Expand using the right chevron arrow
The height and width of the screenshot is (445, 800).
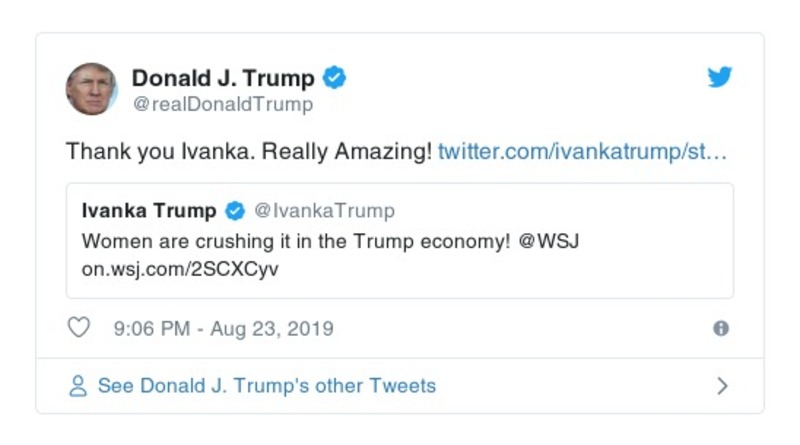tap(723, 386)
